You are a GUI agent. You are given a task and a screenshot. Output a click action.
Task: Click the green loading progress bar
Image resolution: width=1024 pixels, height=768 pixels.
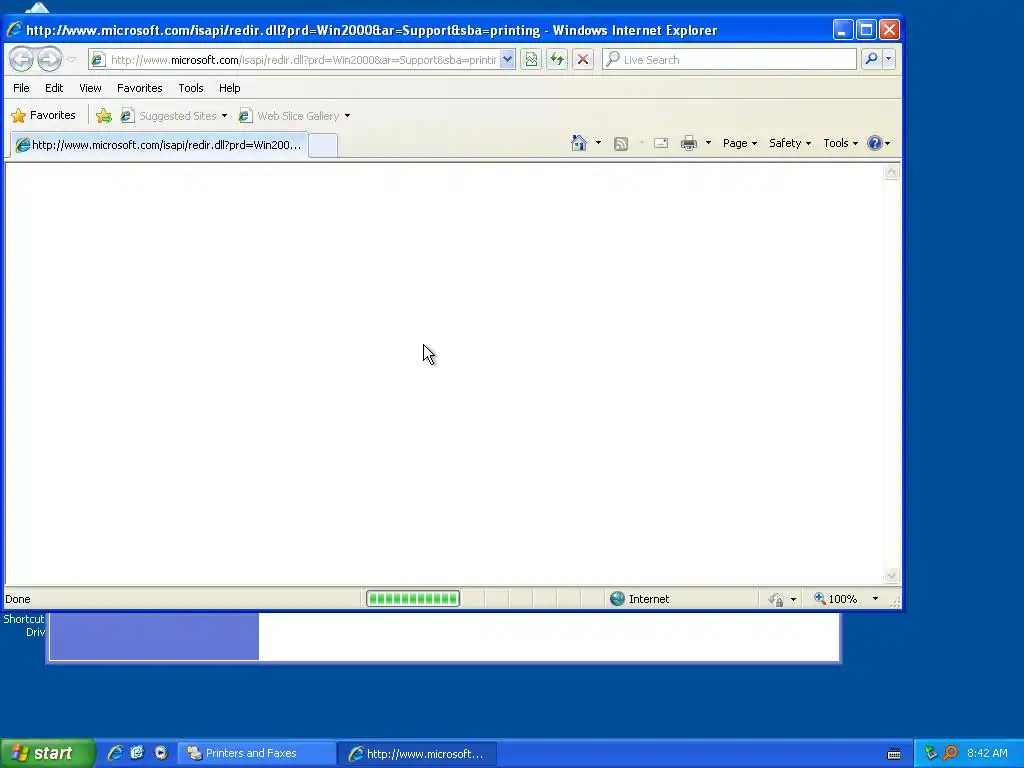pos(413,598)
